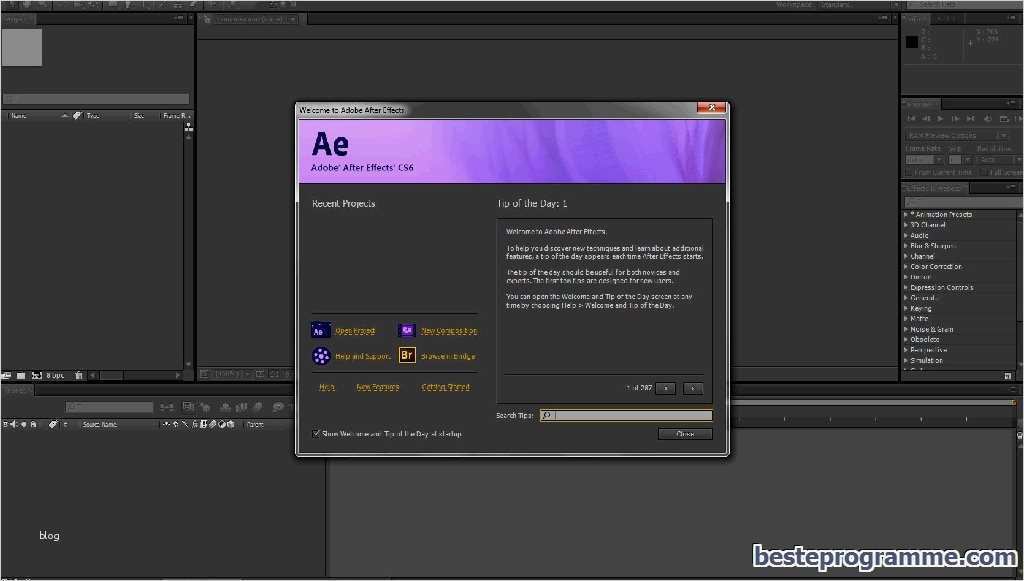Create a New Composition from the welcome dialog
Image resolution: width=1024 pixels, height=581 pixels.
click(x=406, y=330)
